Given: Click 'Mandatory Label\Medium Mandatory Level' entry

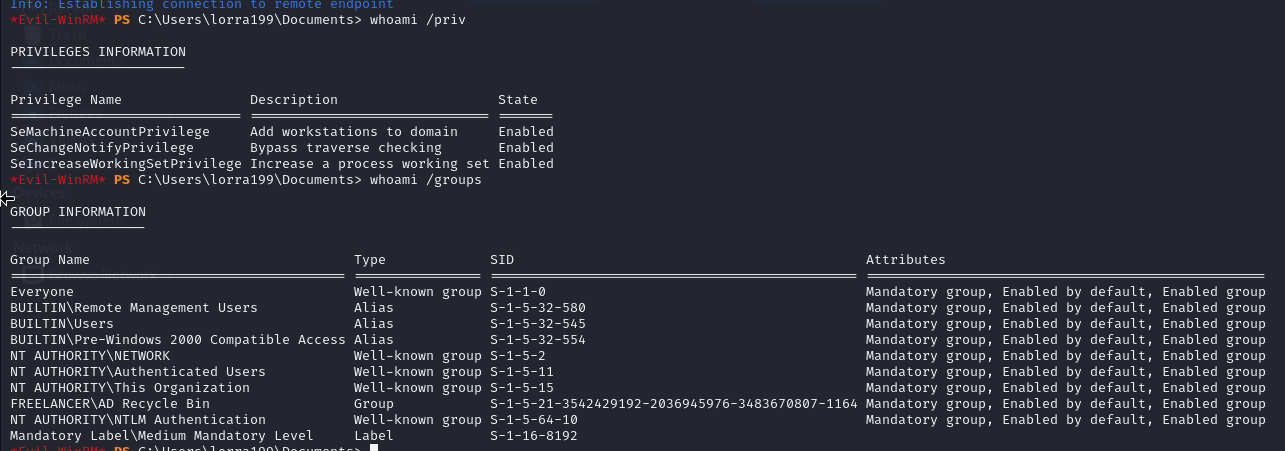Looking at the screenshot, I should tap(162, 436).
